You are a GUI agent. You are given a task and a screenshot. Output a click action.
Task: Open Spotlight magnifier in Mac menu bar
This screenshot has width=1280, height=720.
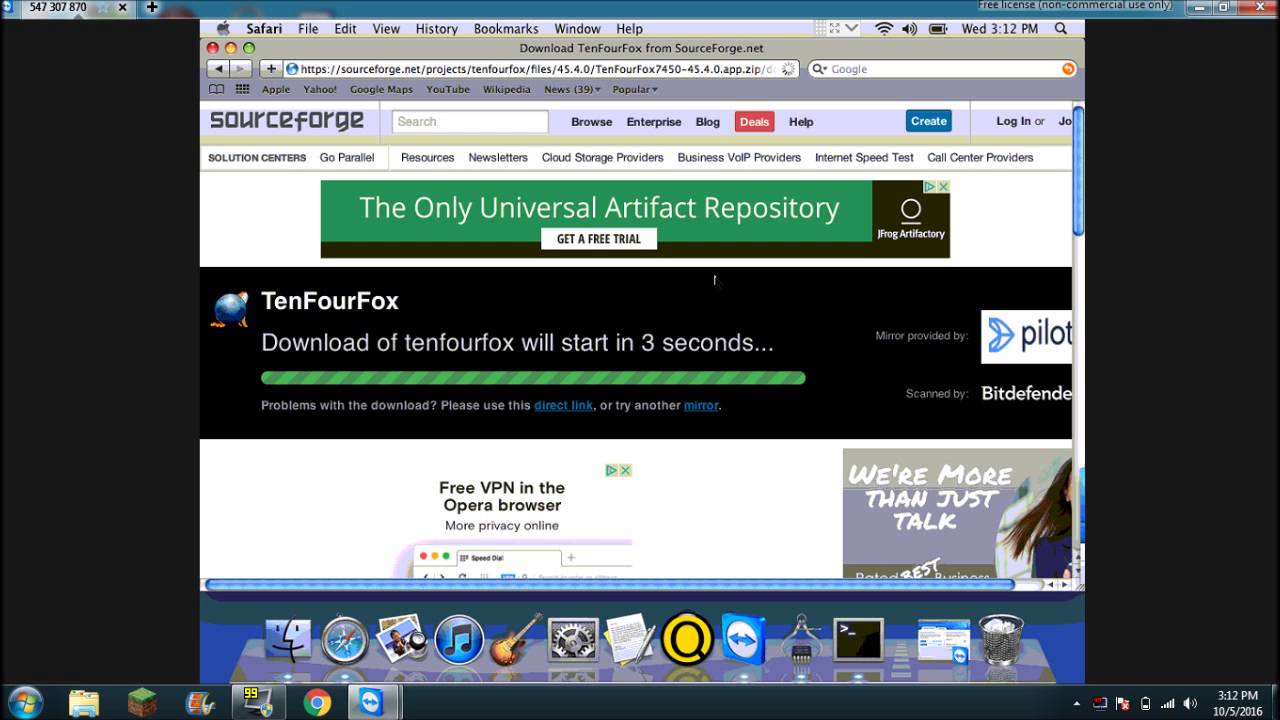coord(1061,29)
